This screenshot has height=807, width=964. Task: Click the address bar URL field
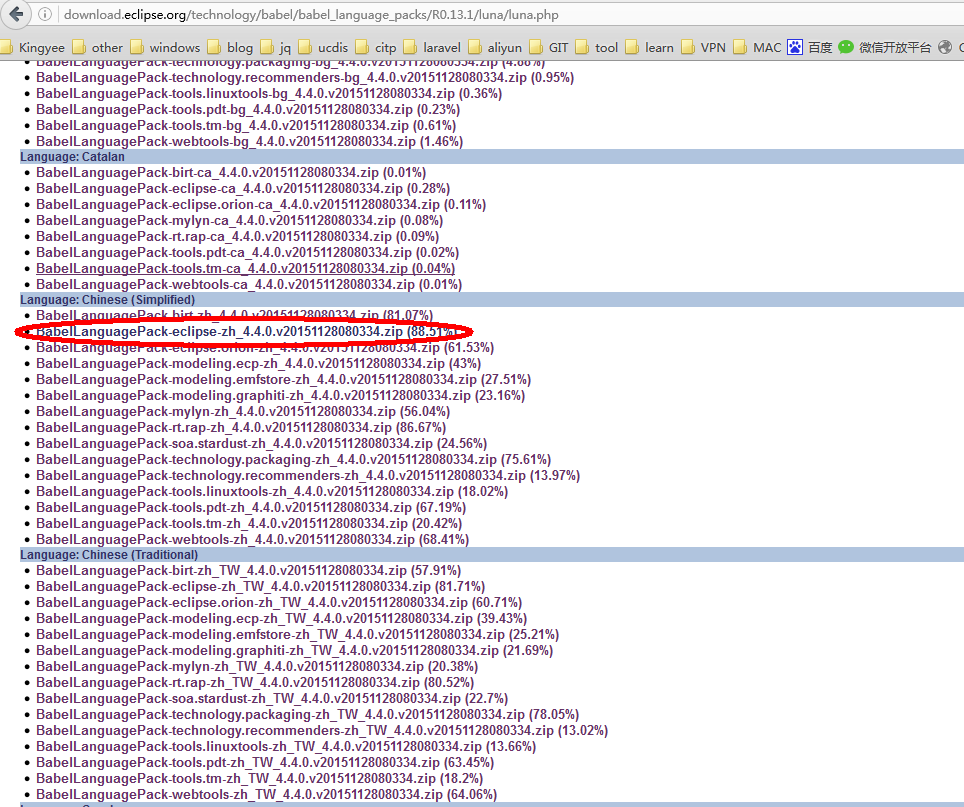click(510, 14)
